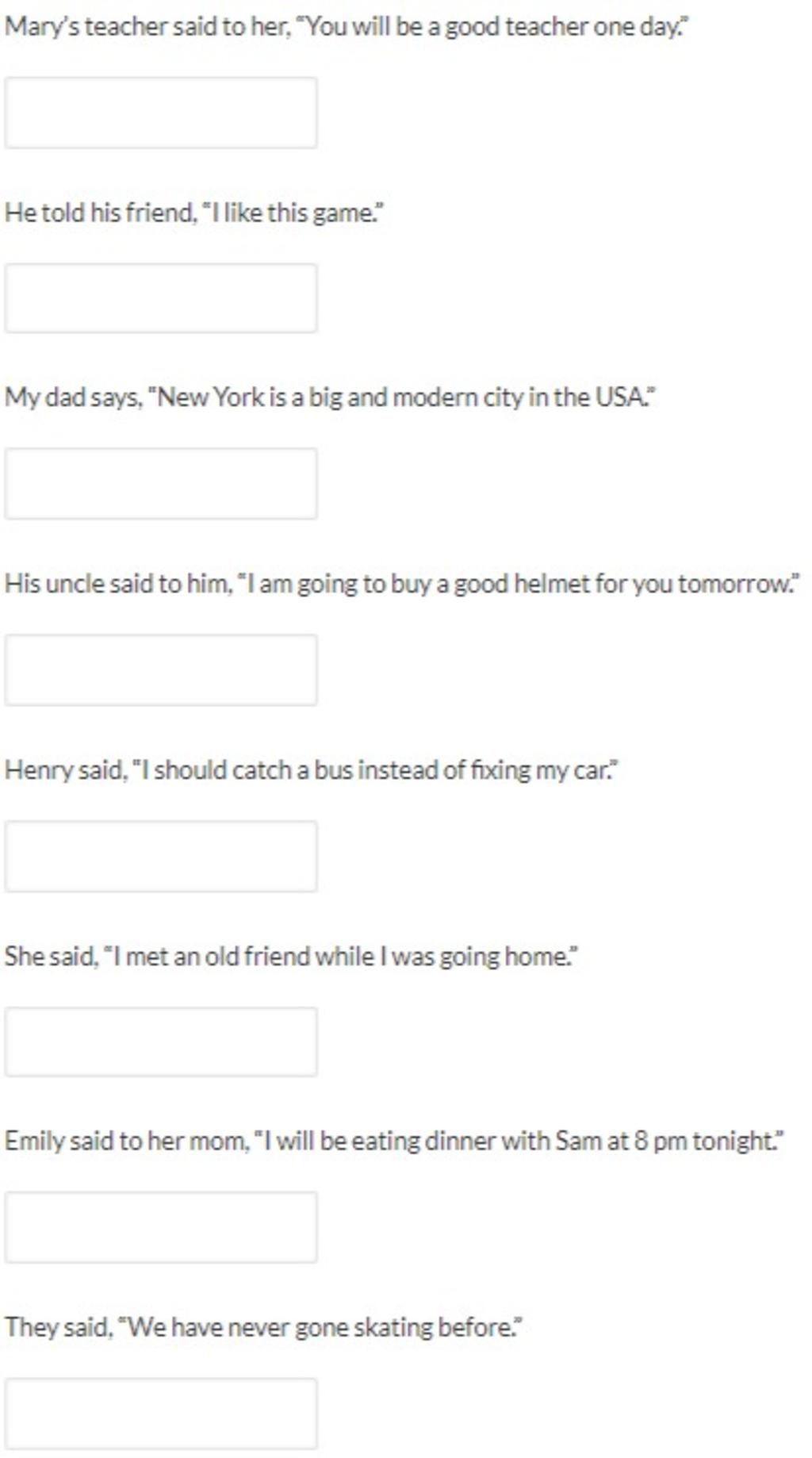Click the "His uncle said to him" sentence
Image resolution: width=812 pixels, height=1458 pixels.
point(402,585)
